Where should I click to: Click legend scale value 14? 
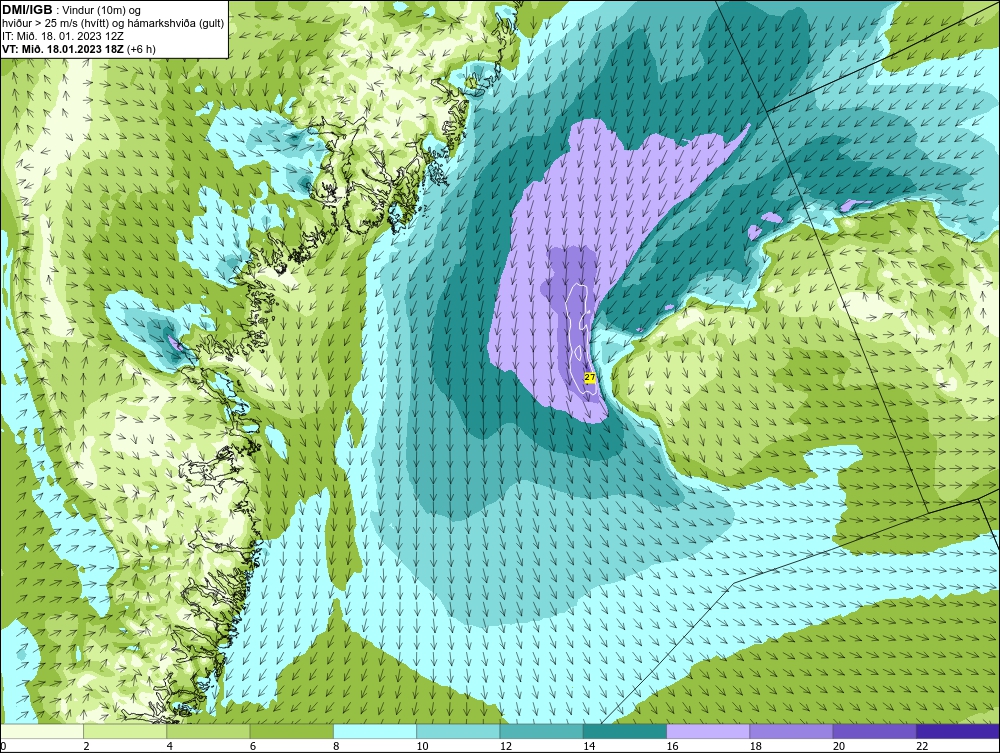(589, 747)
